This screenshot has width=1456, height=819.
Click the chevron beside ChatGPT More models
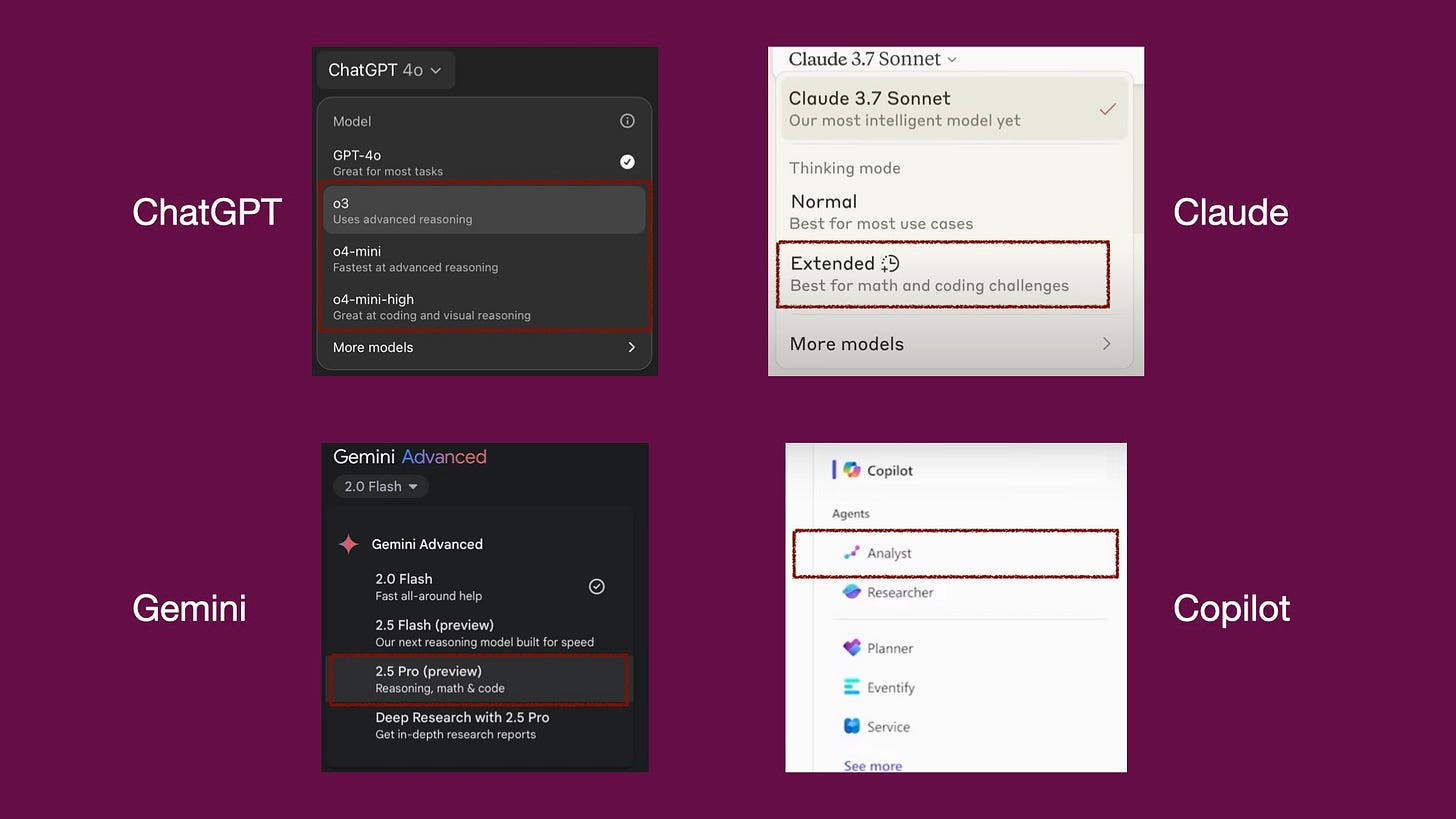(631, 347)
